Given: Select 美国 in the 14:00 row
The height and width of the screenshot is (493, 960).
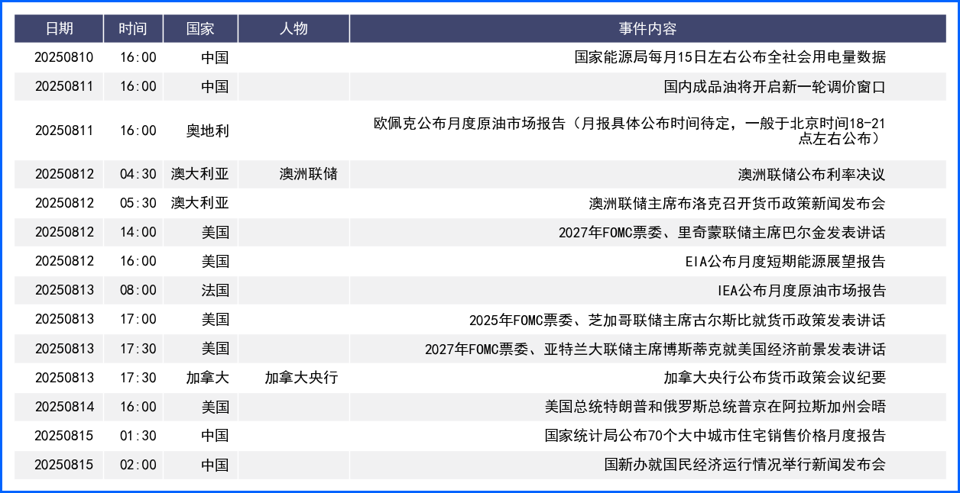Looking at the screenshot, I should 215,232.
